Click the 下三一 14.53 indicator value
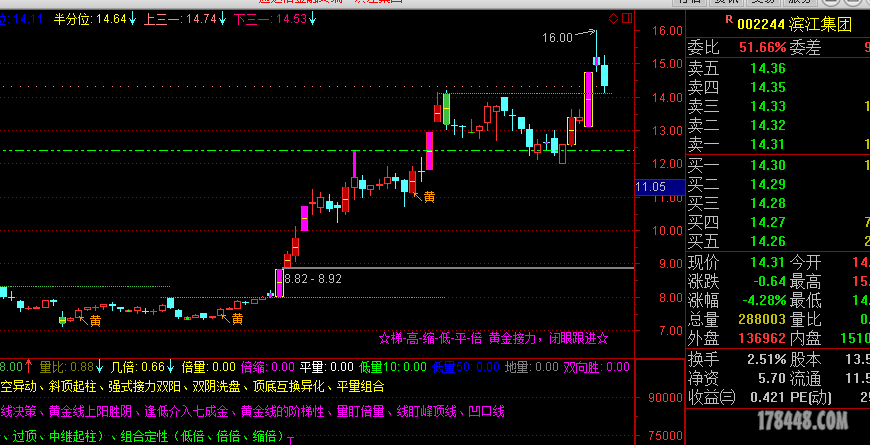This screenshot has width=870, height=445. [275, 19]
